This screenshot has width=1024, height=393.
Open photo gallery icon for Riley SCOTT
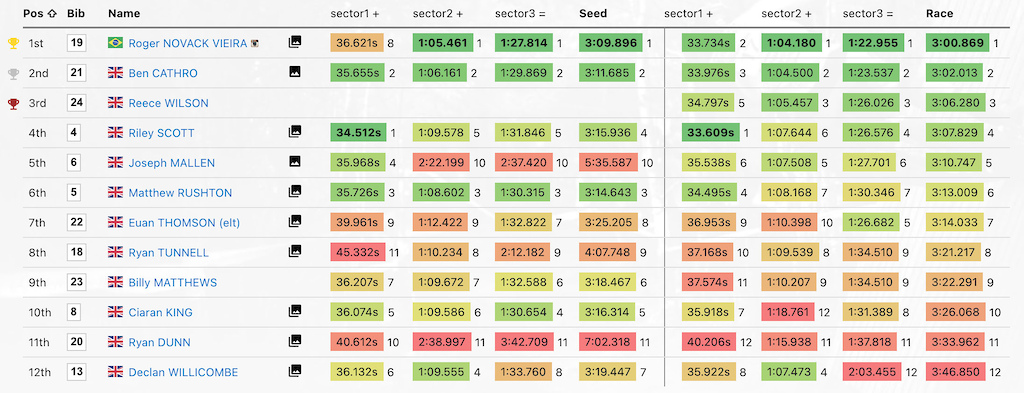[x=295, y=132]
